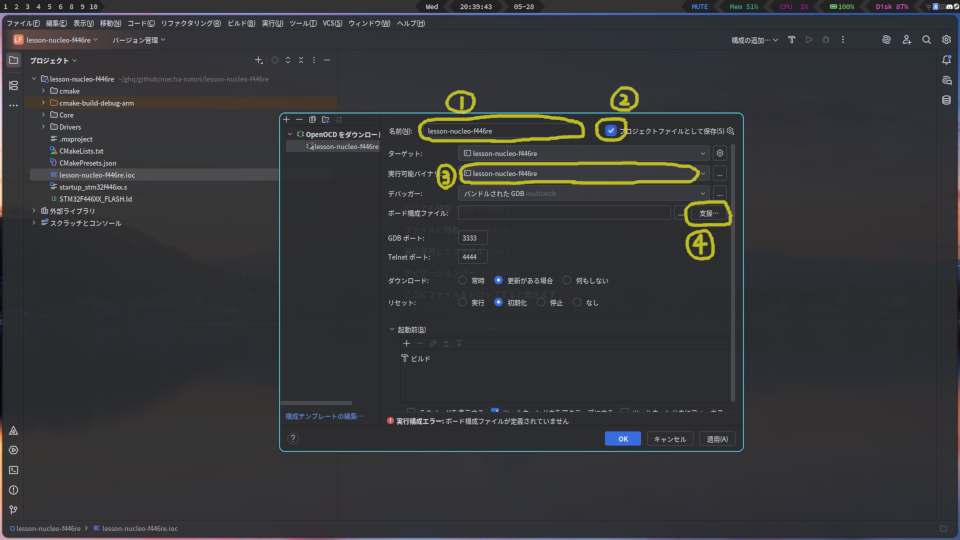Expand the cmake folder in project tree
This screenshot has width=960, height=540.
pyautogui.click(x=43, y=91)
